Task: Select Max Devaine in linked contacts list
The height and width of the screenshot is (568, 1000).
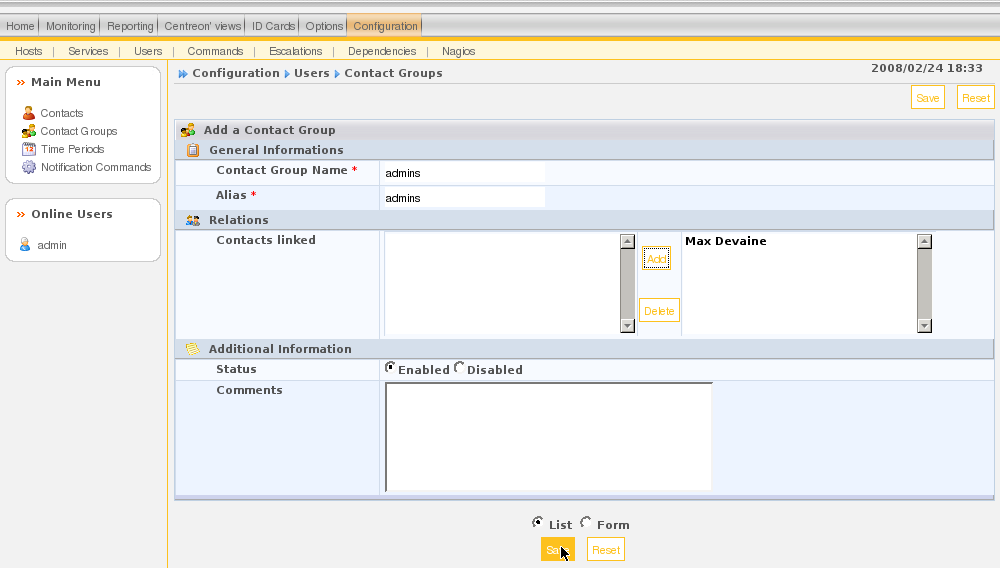Action: (x=725, y=241)
